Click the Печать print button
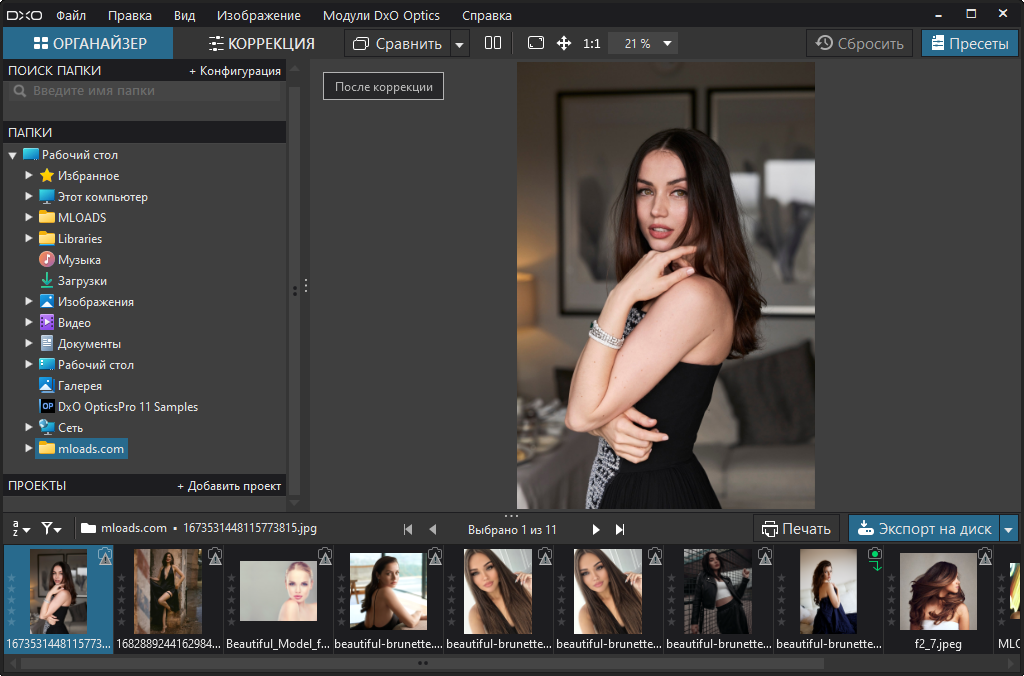This screenshot has width=1024, height=676. pyautogui.click(x=796, y=528)
